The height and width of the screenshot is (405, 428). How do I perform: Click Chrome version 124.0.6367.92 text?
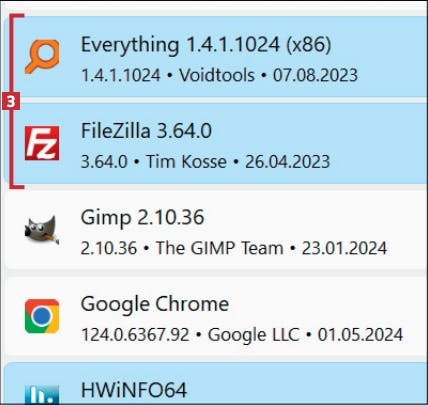click(x=135, y=335)
